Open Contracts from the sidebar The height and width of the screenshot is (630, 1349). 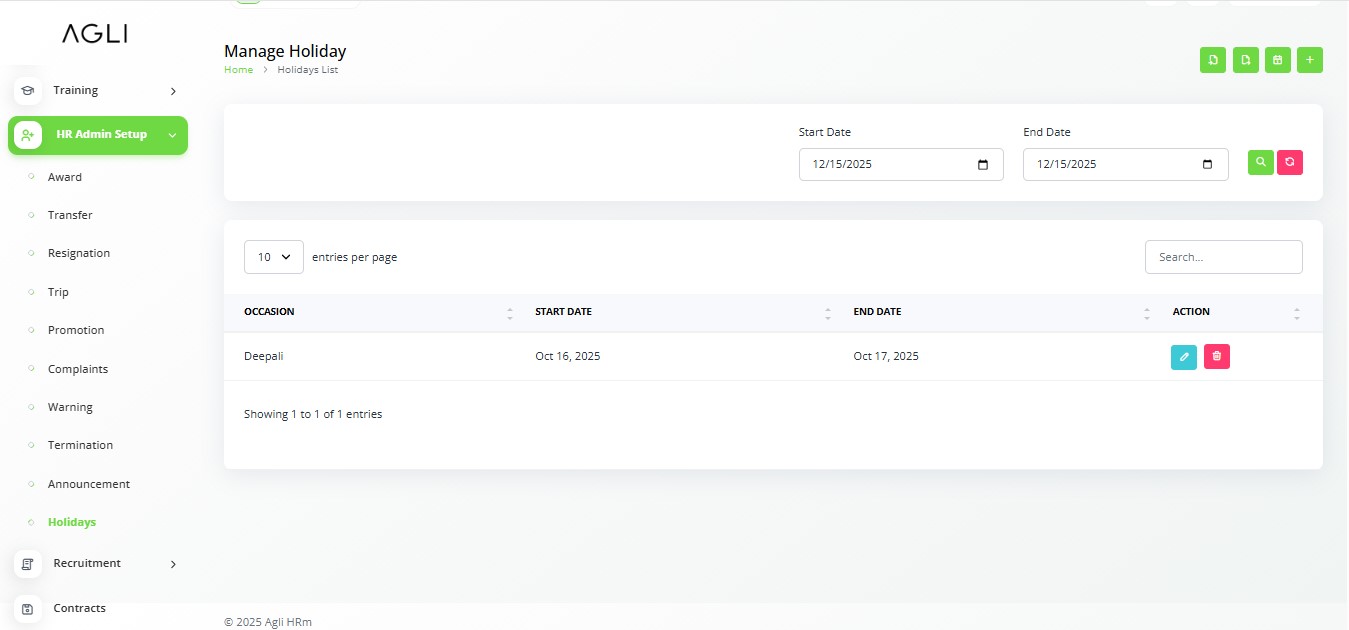[79, 609]
